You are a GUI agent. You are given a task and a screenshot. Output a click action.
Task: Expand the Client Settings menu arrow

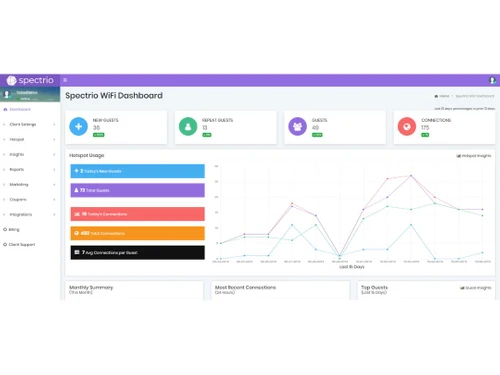[54, 124]
